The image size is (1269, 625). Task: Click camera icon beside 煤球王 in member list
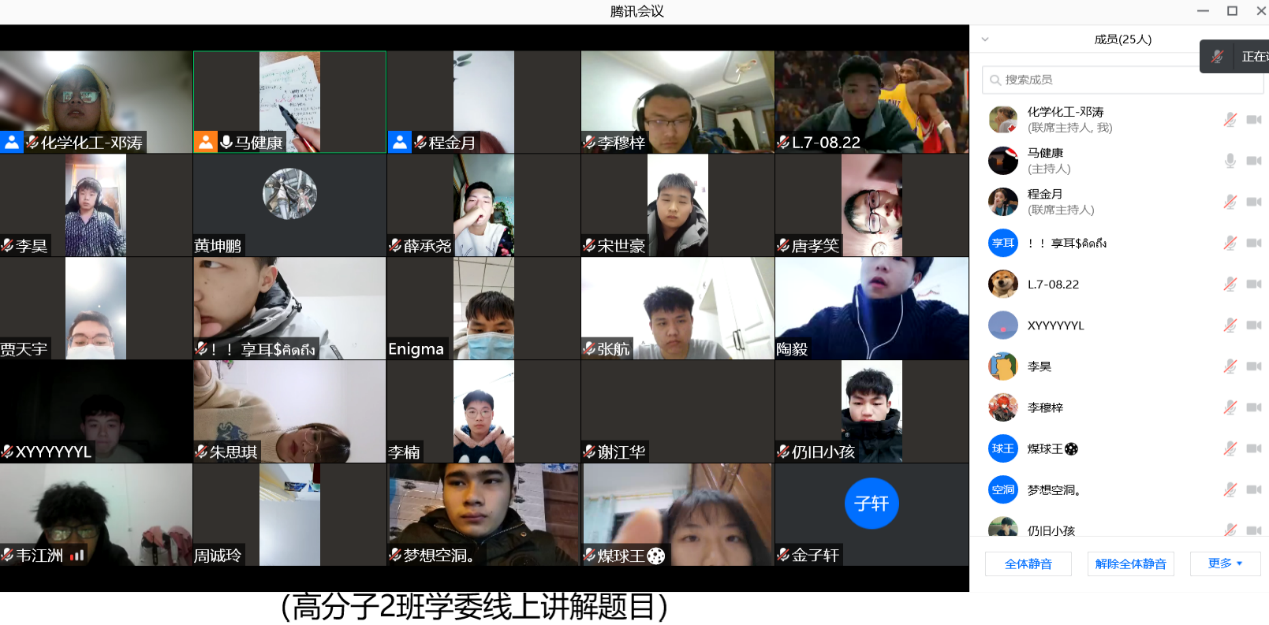point(1253,449)
